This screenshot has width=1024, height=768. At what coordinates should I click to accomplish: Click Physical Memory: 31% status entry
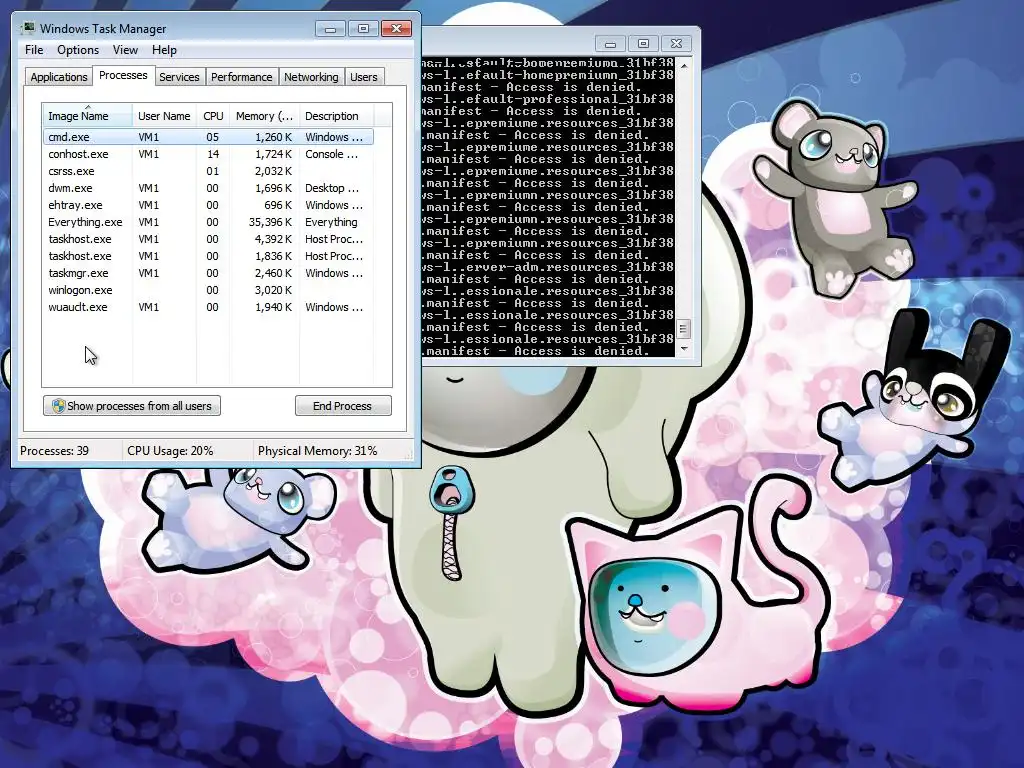[x=317, y=451]
